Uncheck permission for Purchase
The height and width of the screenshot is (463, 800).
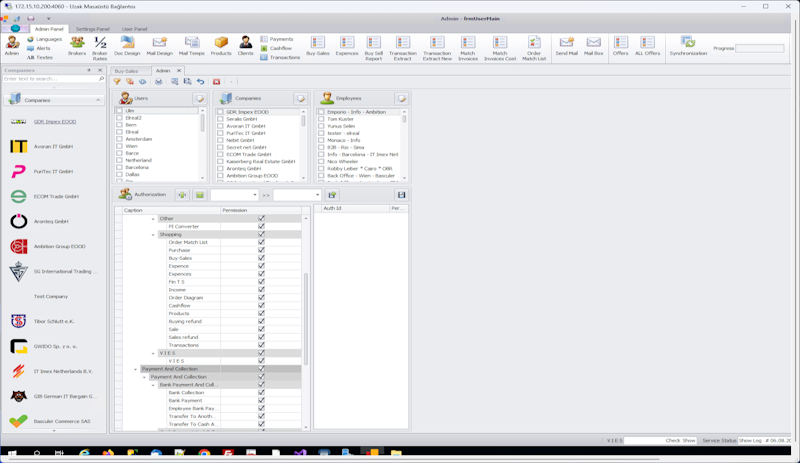(261, 250)
